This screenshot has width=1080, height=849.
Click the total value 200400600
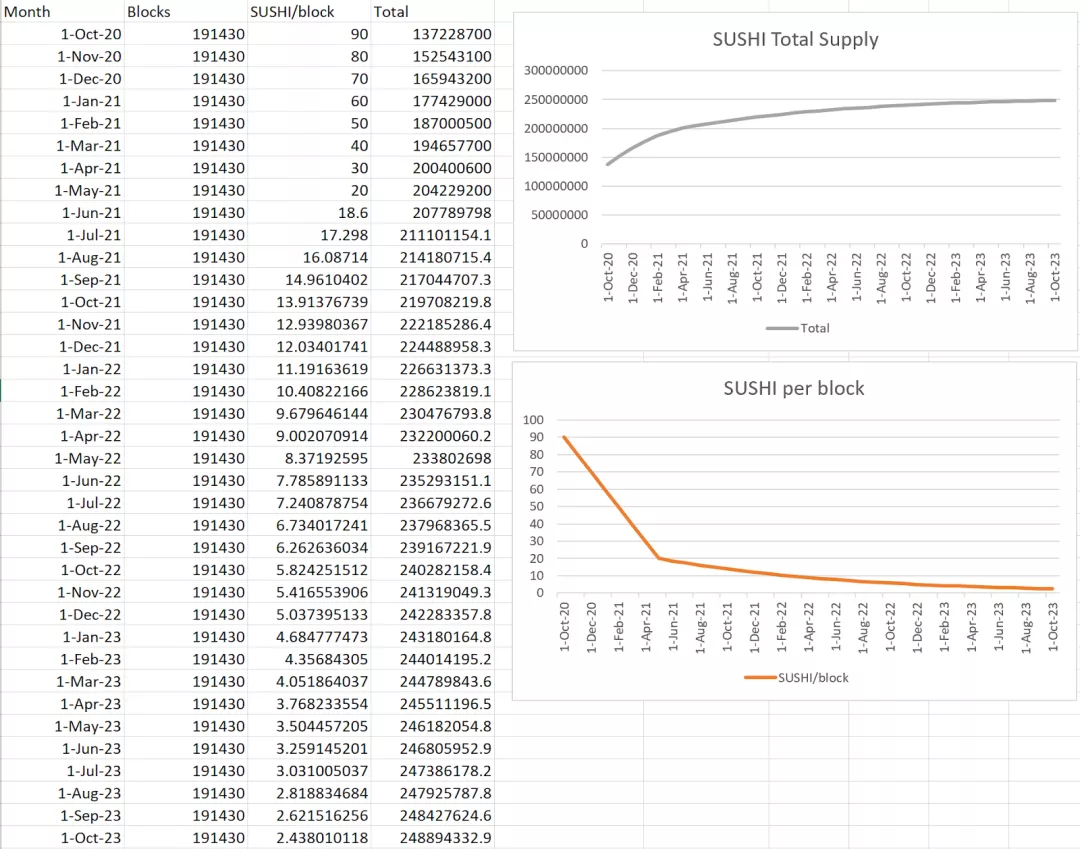432,168
